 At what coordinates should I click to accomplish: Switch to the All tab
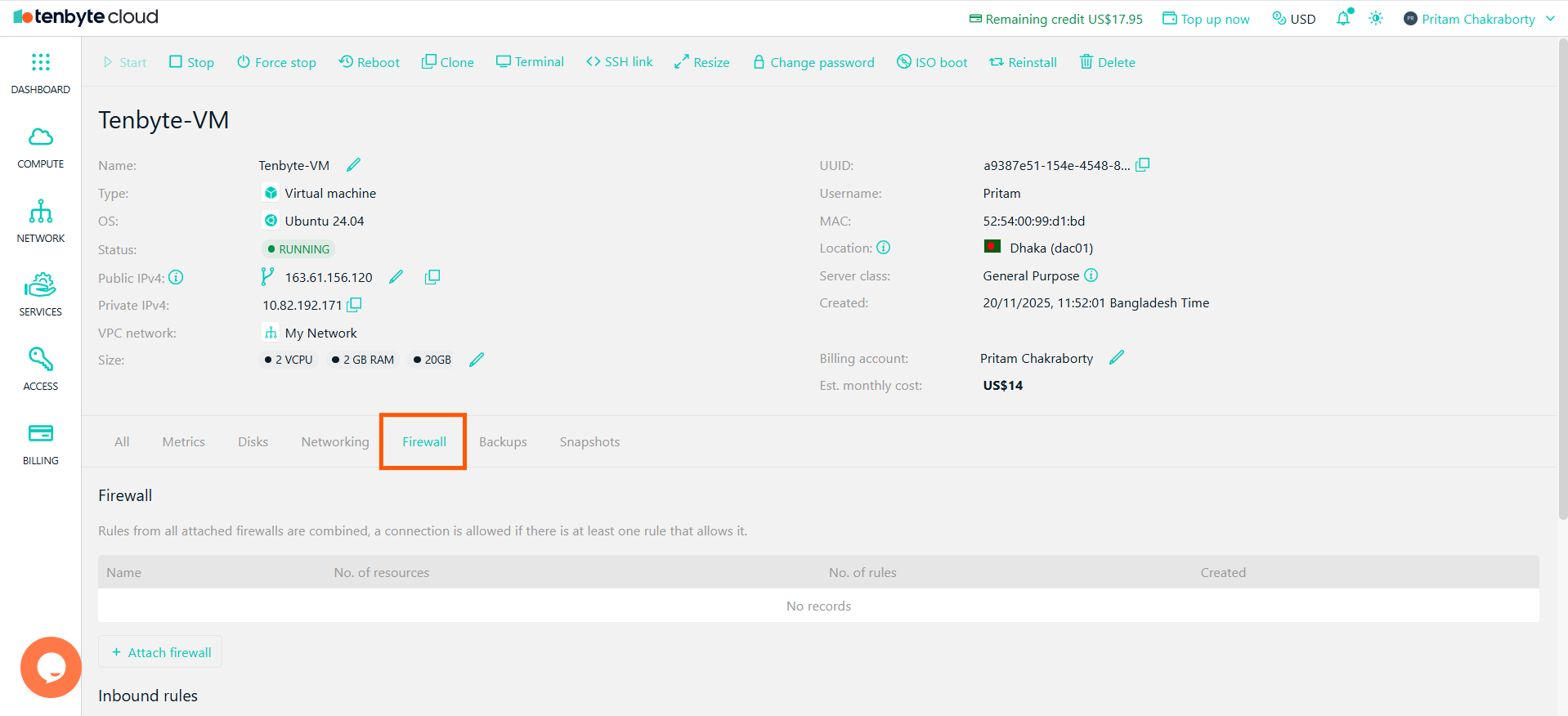tap(122, 441)
